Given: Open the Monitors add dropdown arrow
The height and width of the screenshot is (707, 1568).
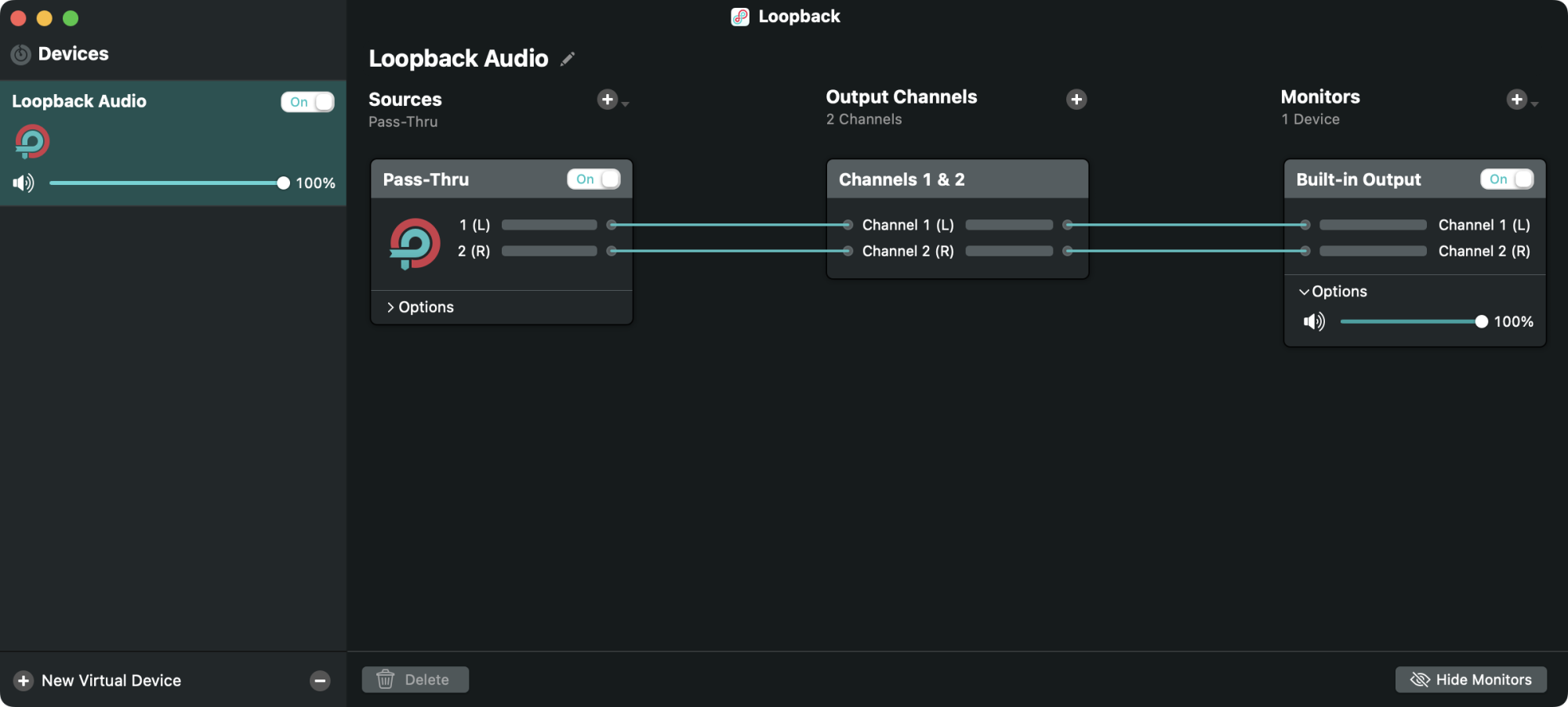Looking at the screenshot, I should pos(1534,103).
